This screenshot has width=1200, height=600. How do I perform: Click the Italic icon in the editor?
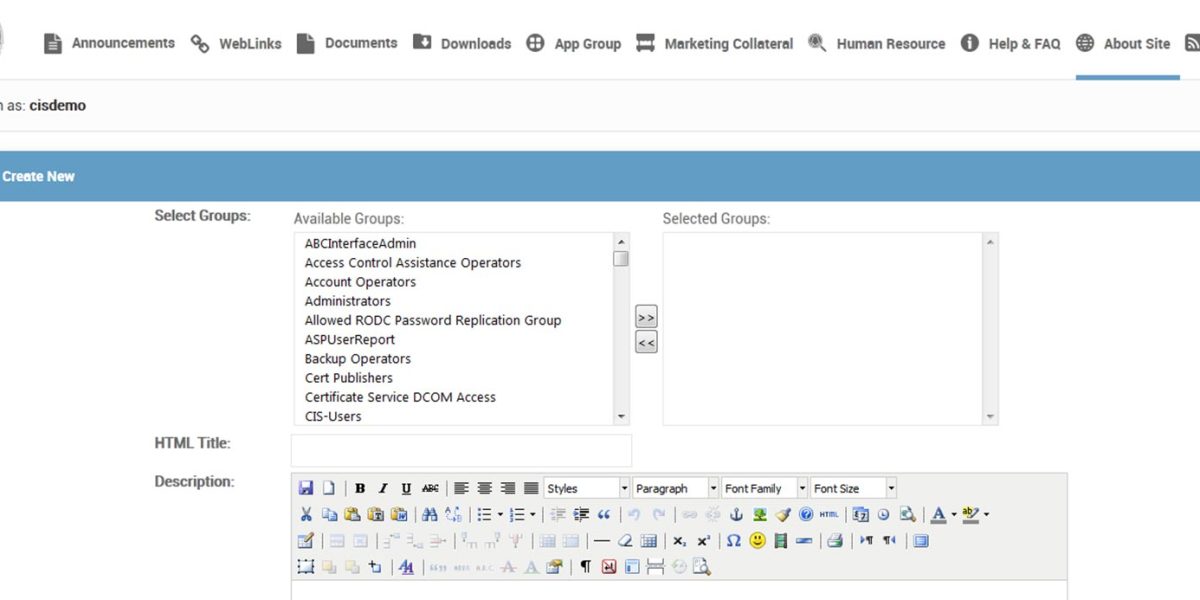382,487
